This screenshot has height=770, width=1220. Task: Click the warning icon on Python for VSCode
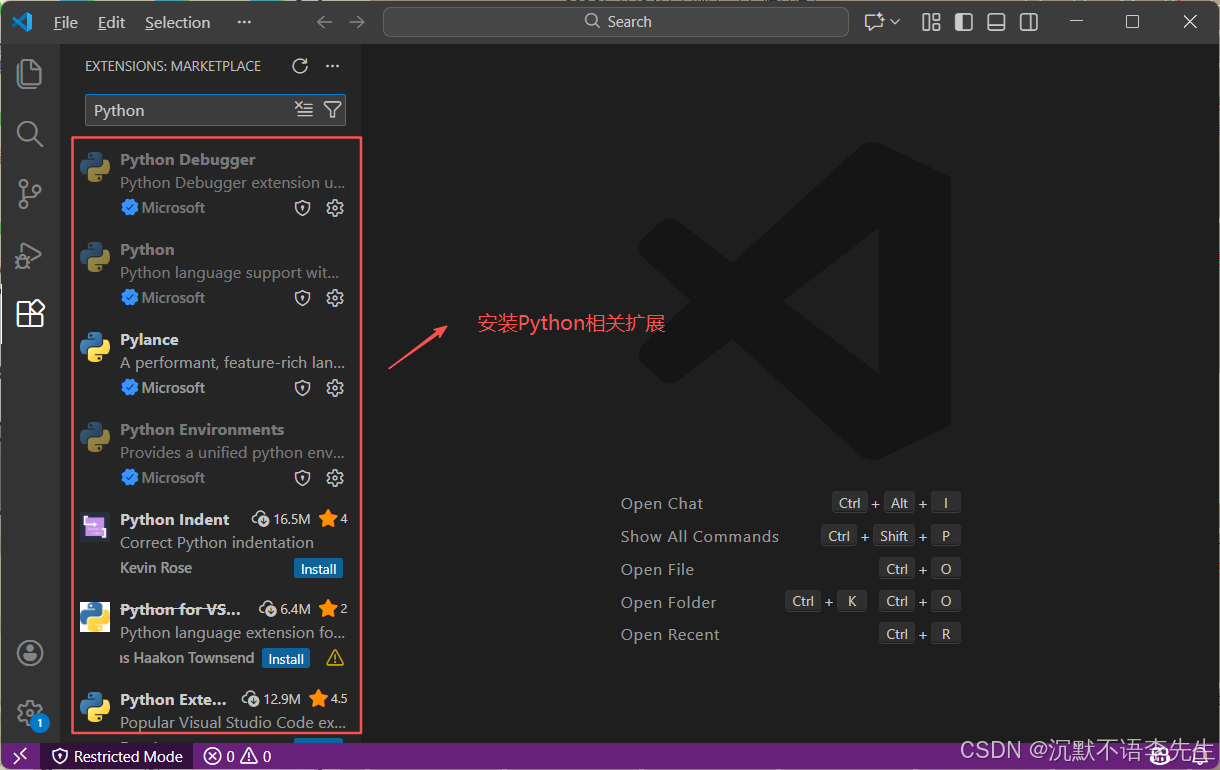tap(335, 658)
